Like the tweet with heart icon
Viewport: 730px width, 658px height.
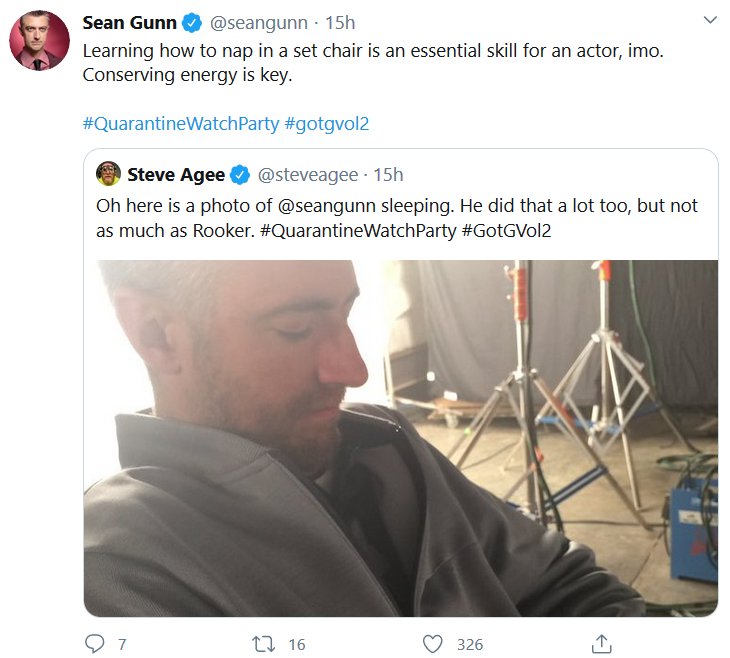point(432,644)
